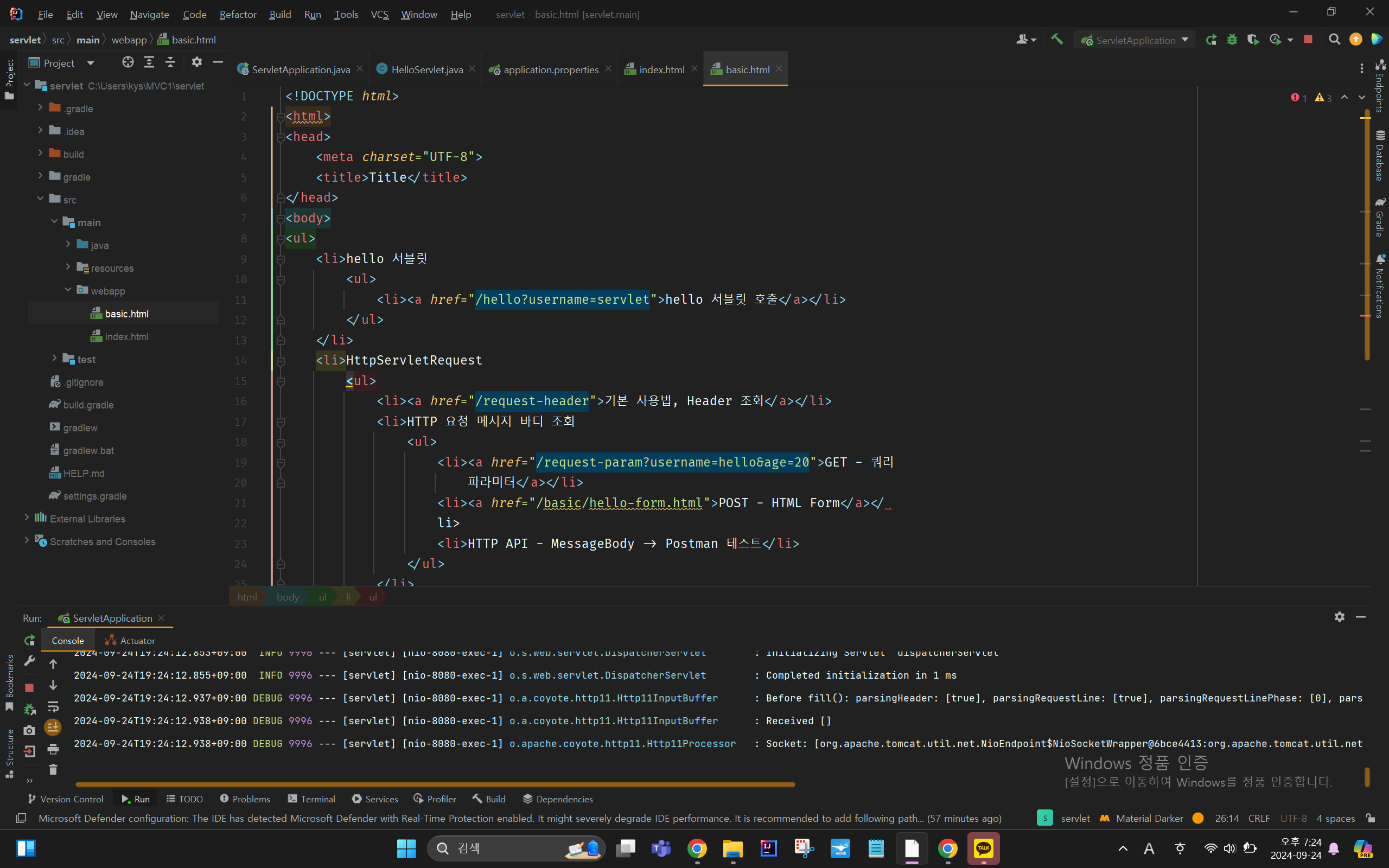
Task: Open KakaoTalk from the Windows taskbar
Action: pyautogui.click(x=983, y=848)
